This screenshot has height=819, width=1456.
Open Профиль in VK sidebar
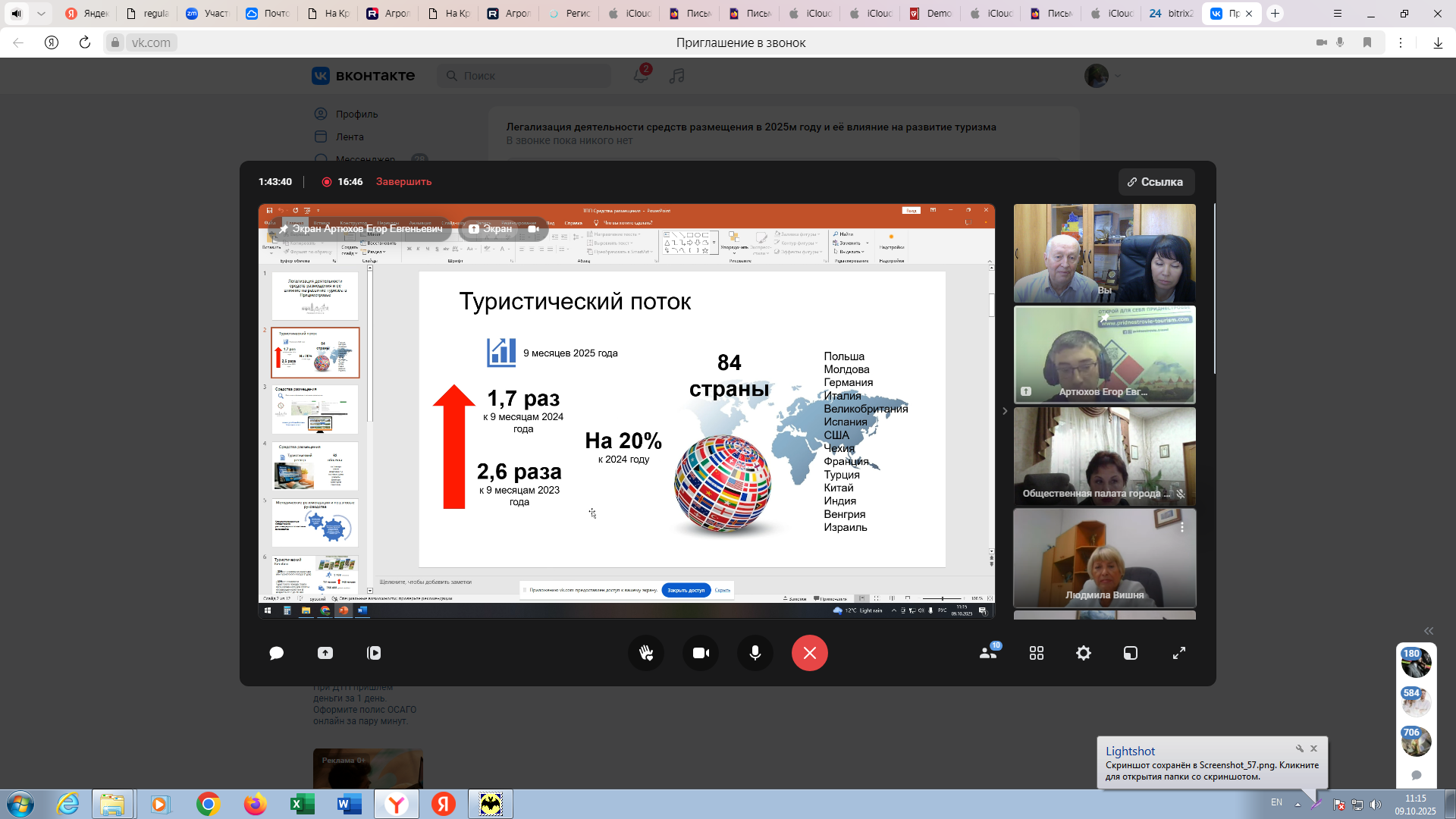coord(356,114)
